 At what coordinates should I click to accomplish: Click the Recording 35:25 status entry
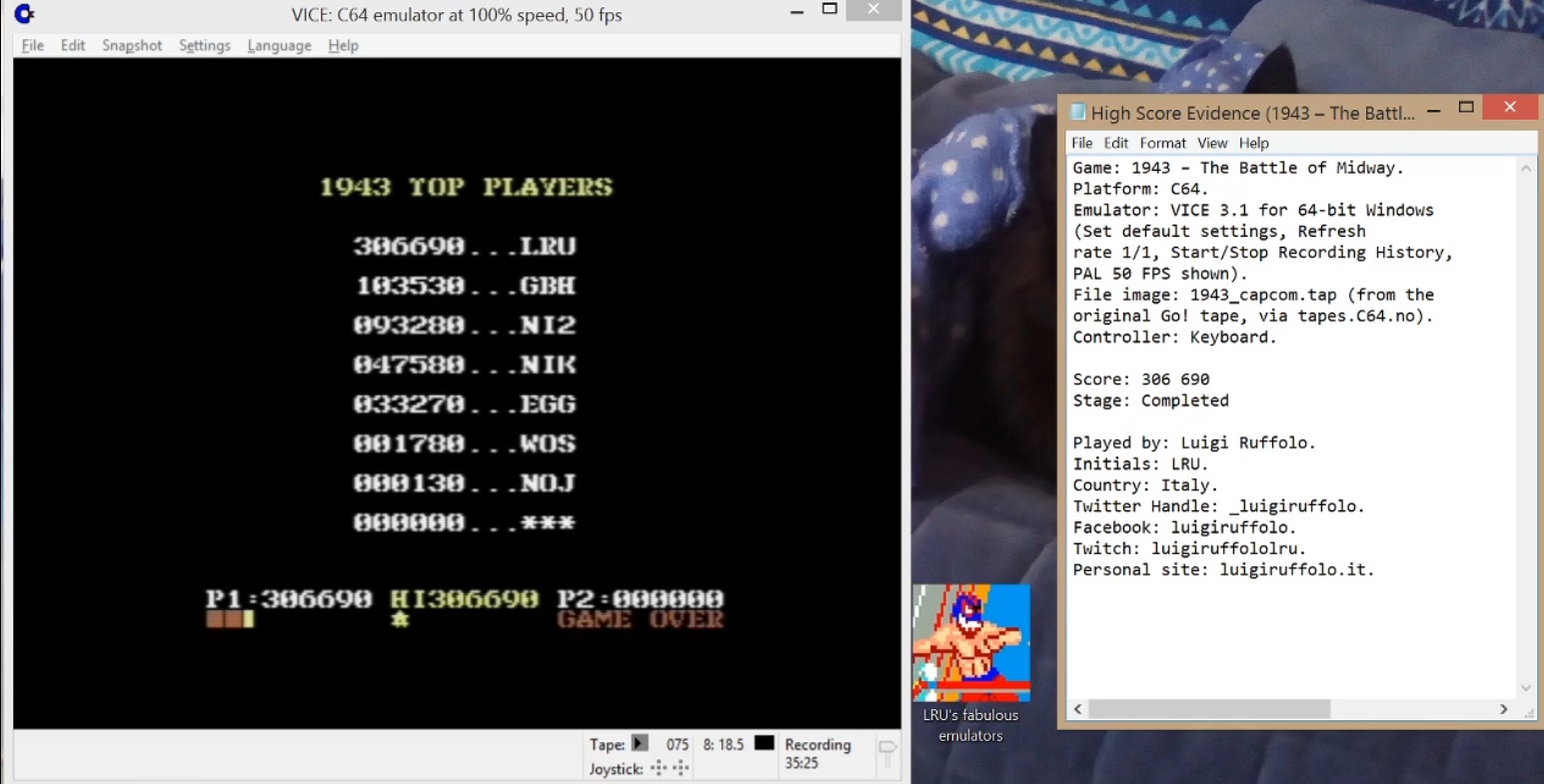tap(817, 753)
